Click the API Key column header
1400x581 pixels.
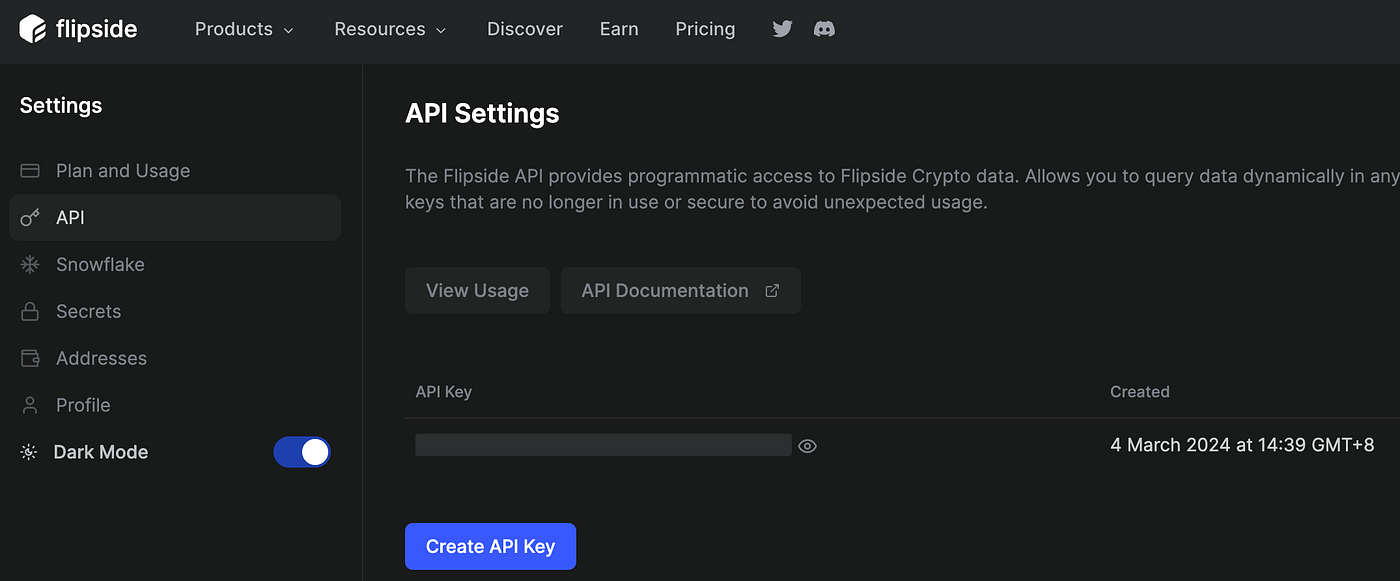[443, 392]
